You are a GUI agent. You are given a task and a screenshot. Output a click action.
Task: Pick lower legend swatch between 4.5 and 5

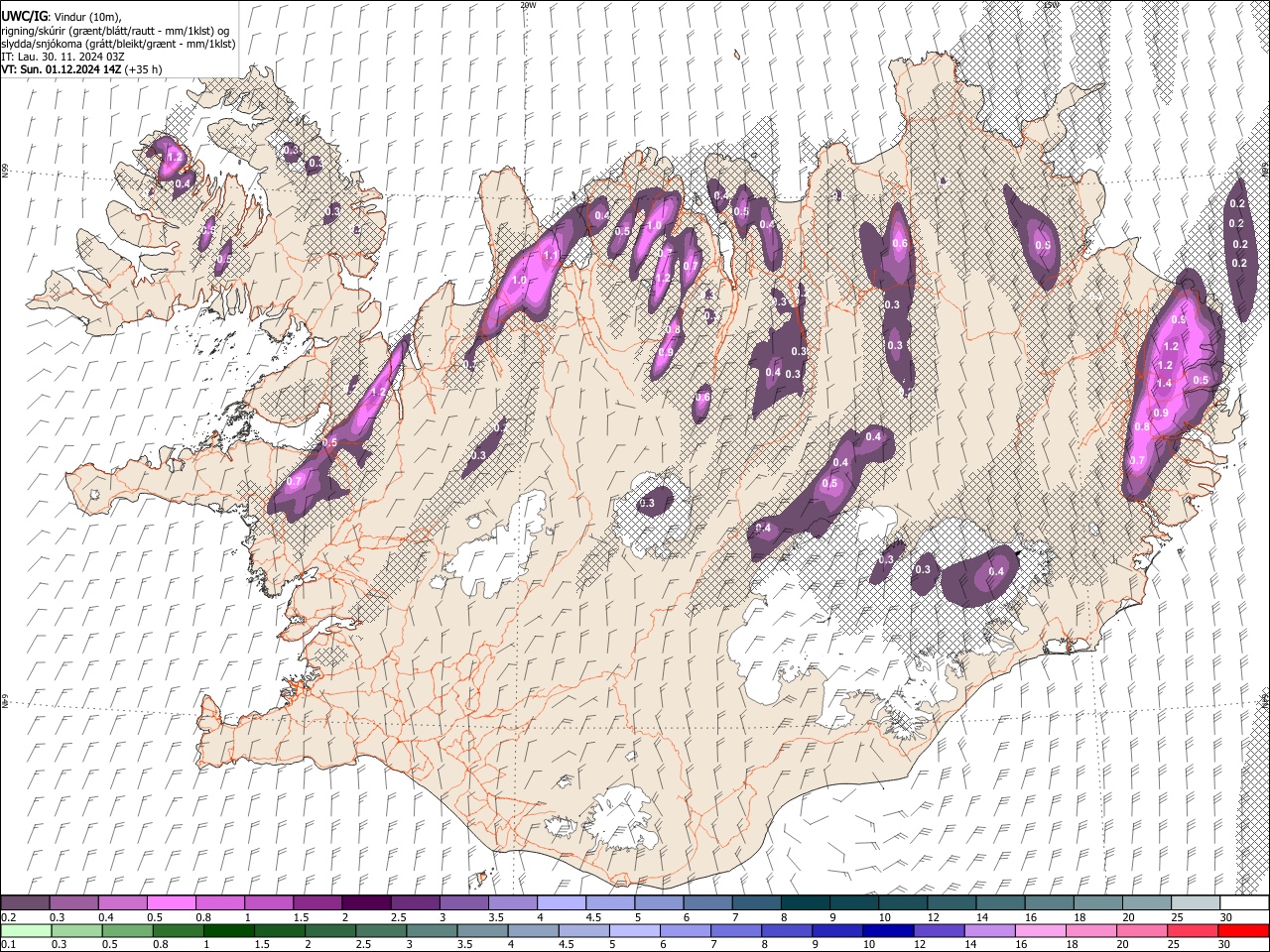tap(586, 930)
